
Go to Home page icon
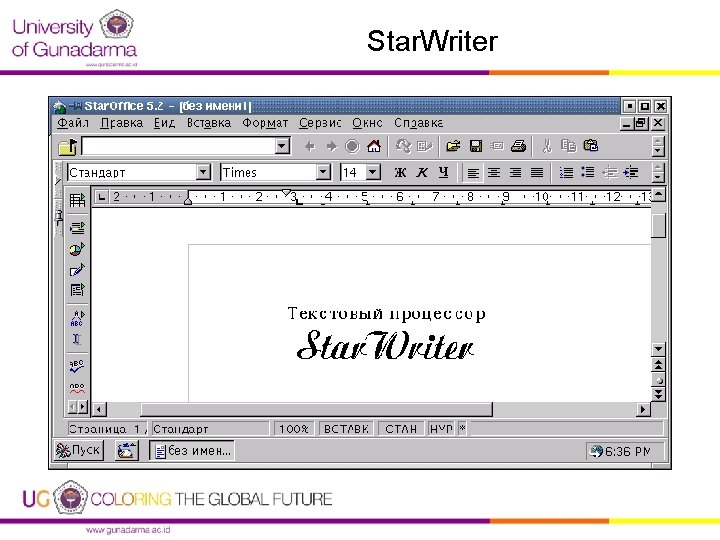pyautogui.click(x=374, y=146)
